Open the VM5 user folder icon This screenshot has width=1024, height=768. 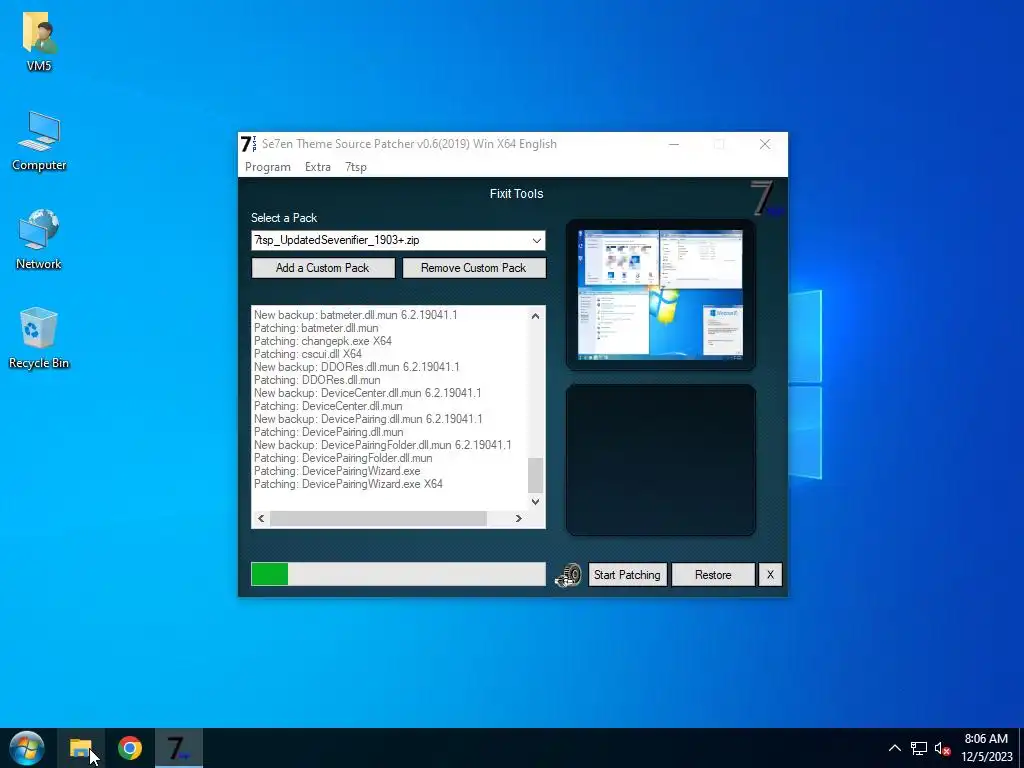pos(39,42)
